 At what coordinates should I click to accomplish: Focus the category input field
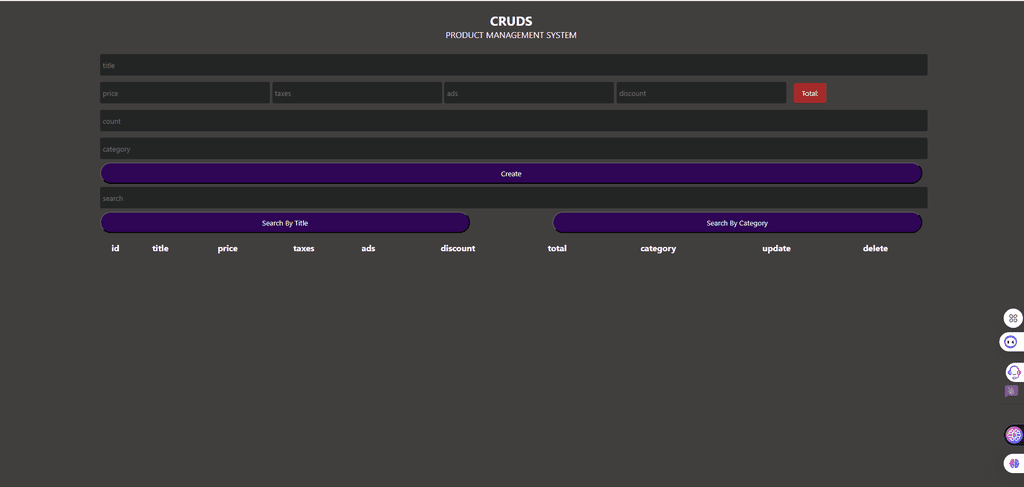(513, 149)
